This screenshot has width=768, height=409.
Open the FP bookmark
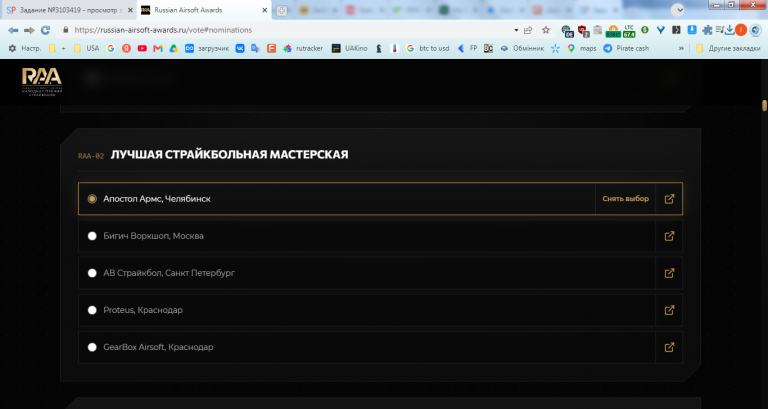coord(467,48)
